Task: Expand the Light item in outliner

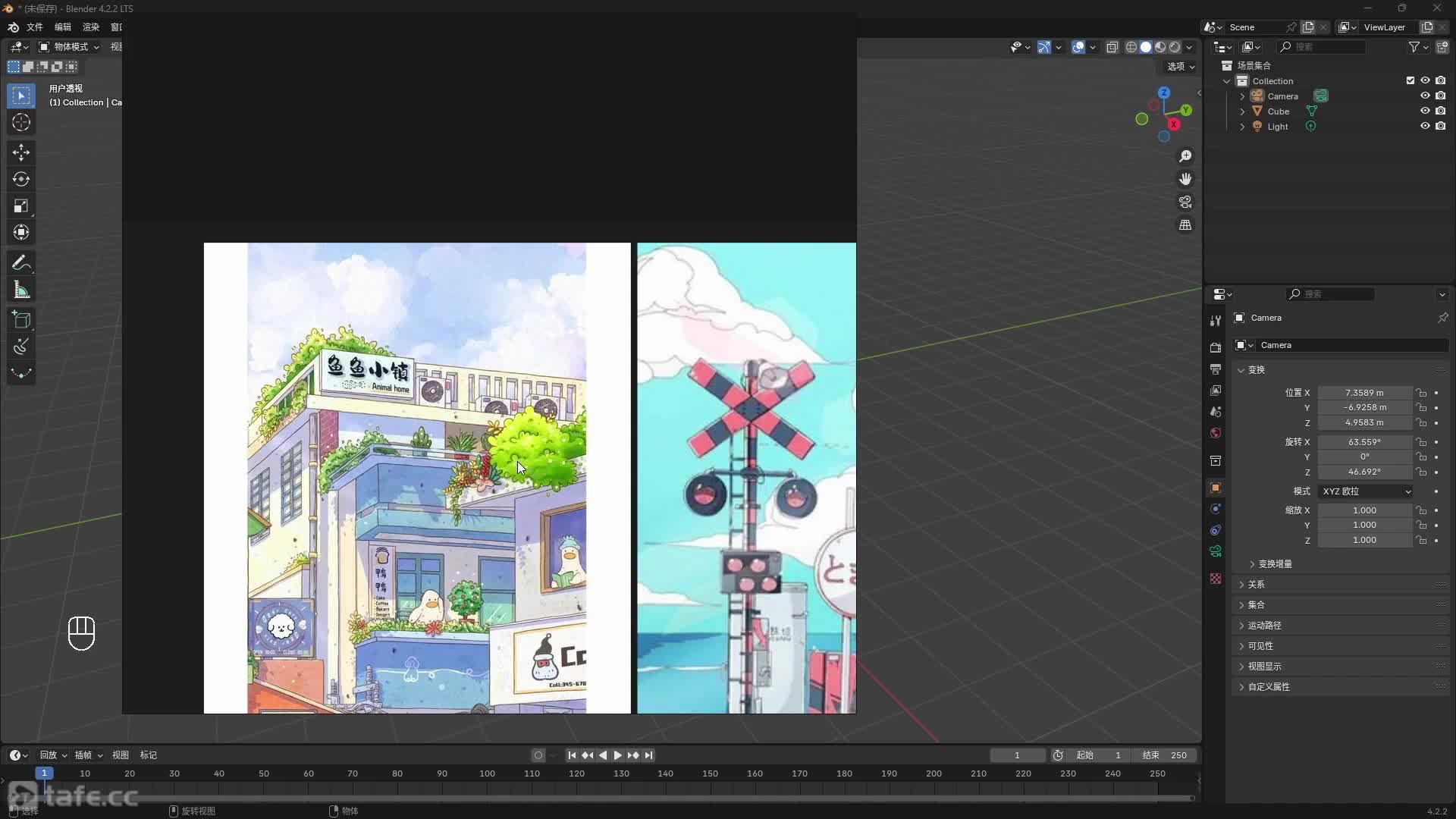Action: [1242, 127]
